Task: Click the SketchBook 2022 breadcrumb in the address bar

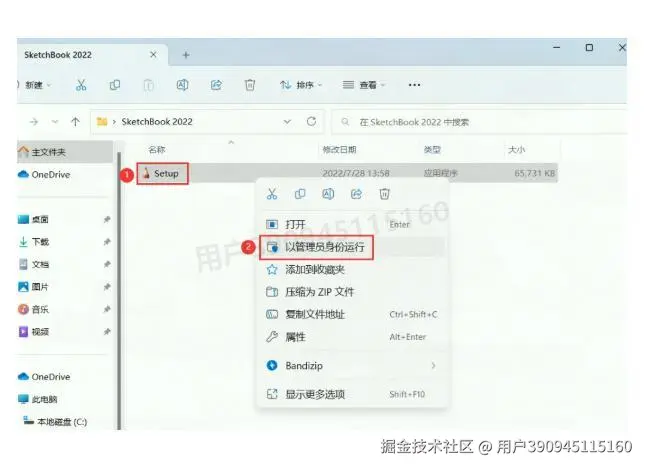Action: click(x=157, y=122)
